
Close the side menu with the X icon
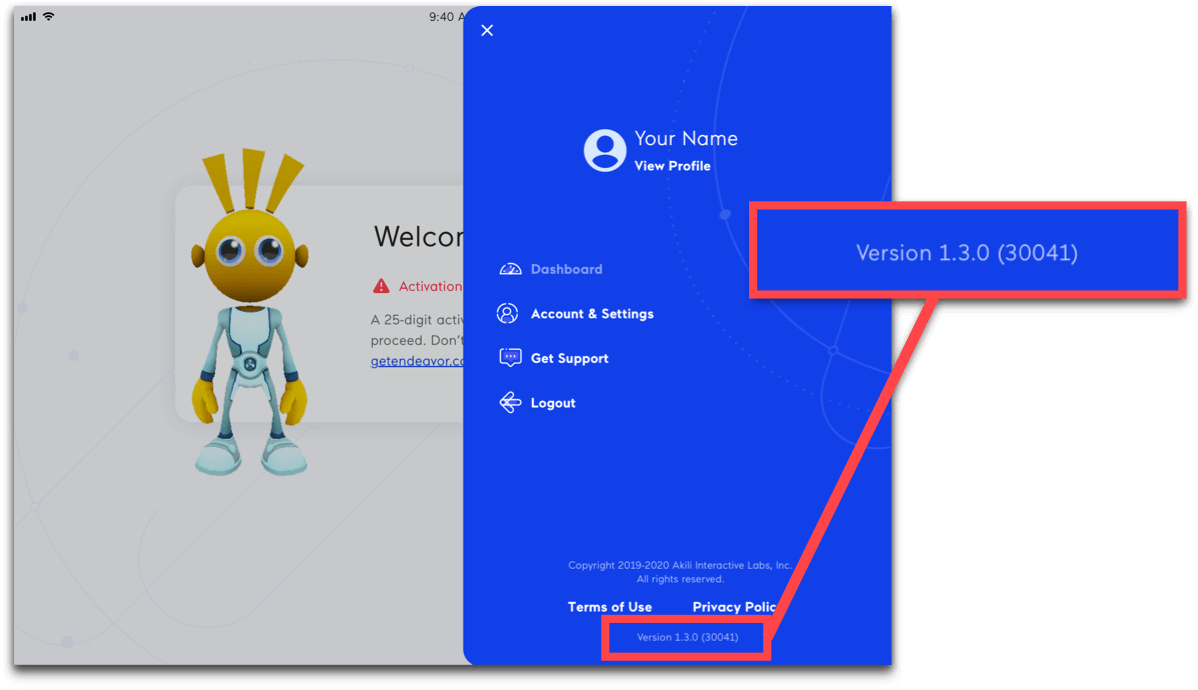487,31
